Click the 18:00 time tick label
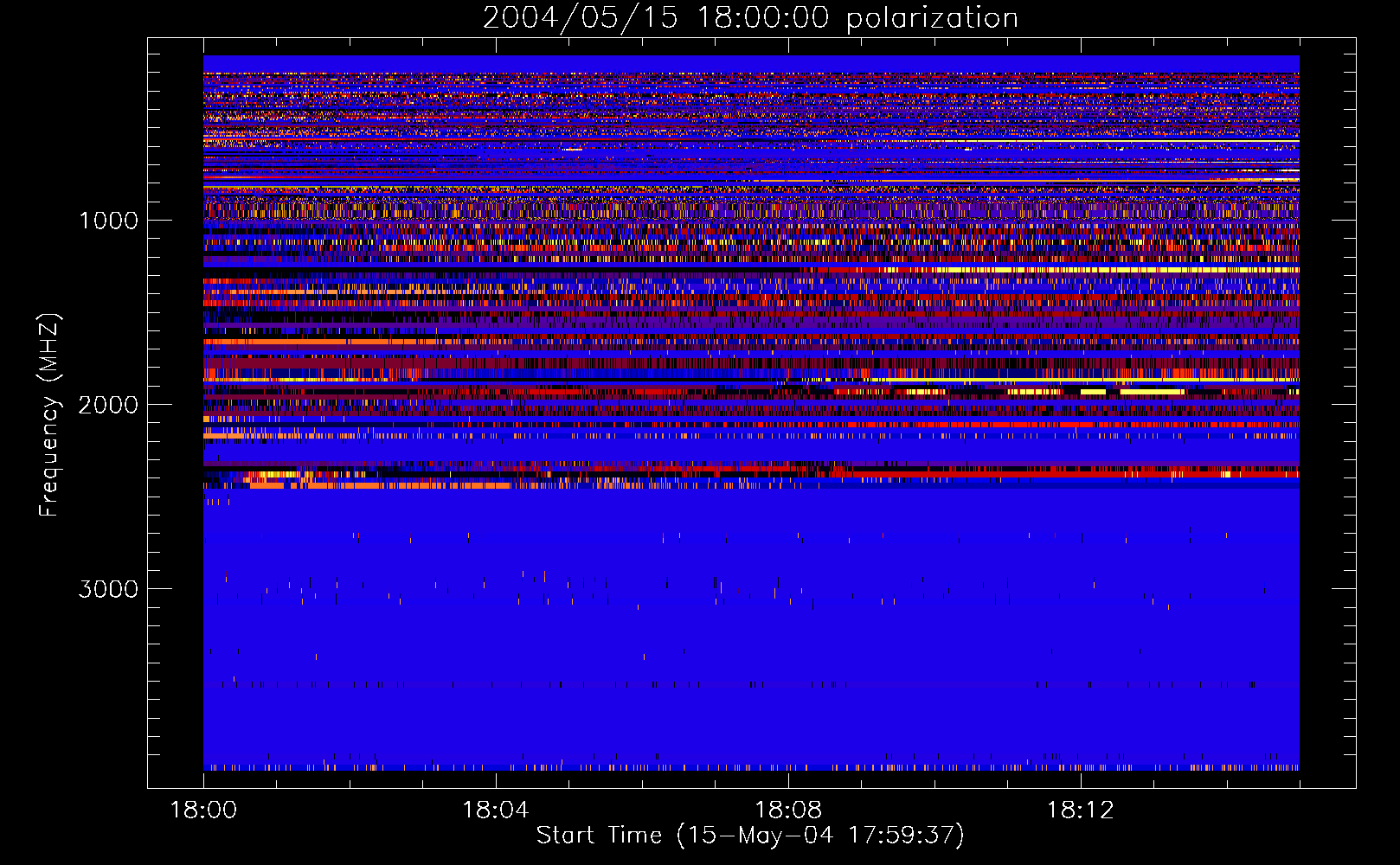Screen dimensions: 1400x865 (203, 811)
